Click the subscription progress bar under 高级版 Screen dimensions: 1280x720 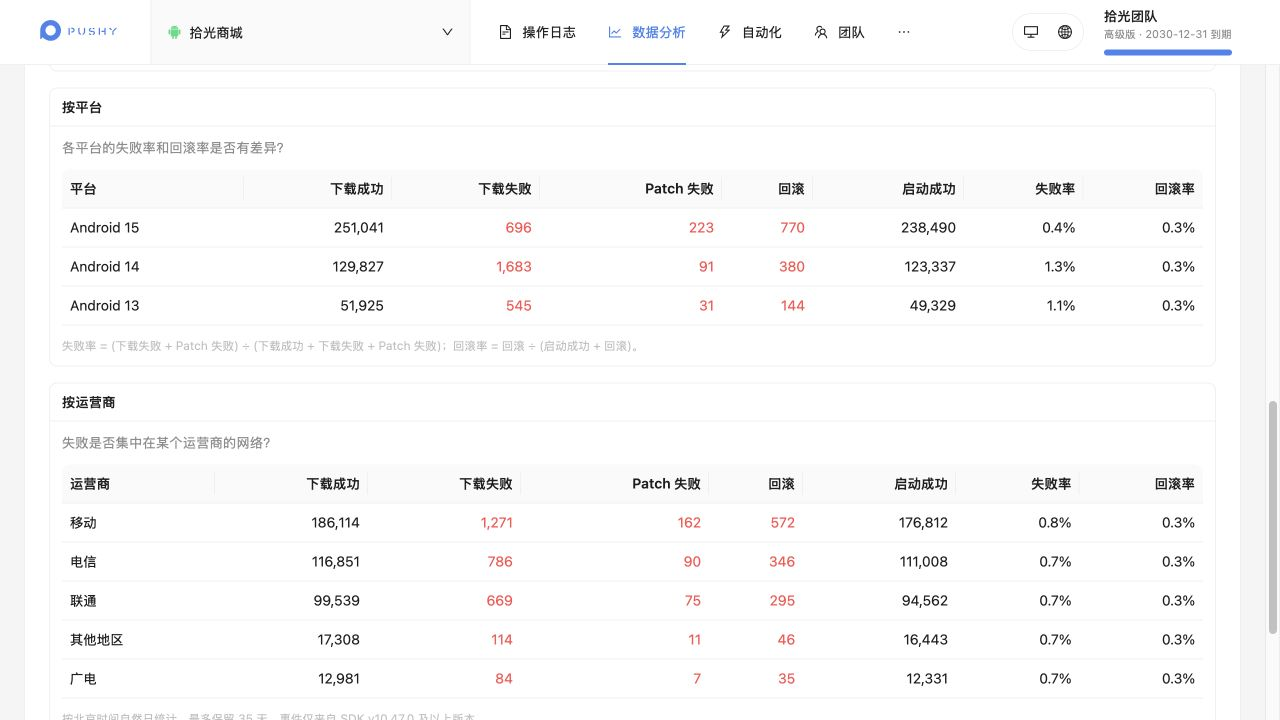(1168, 52)
